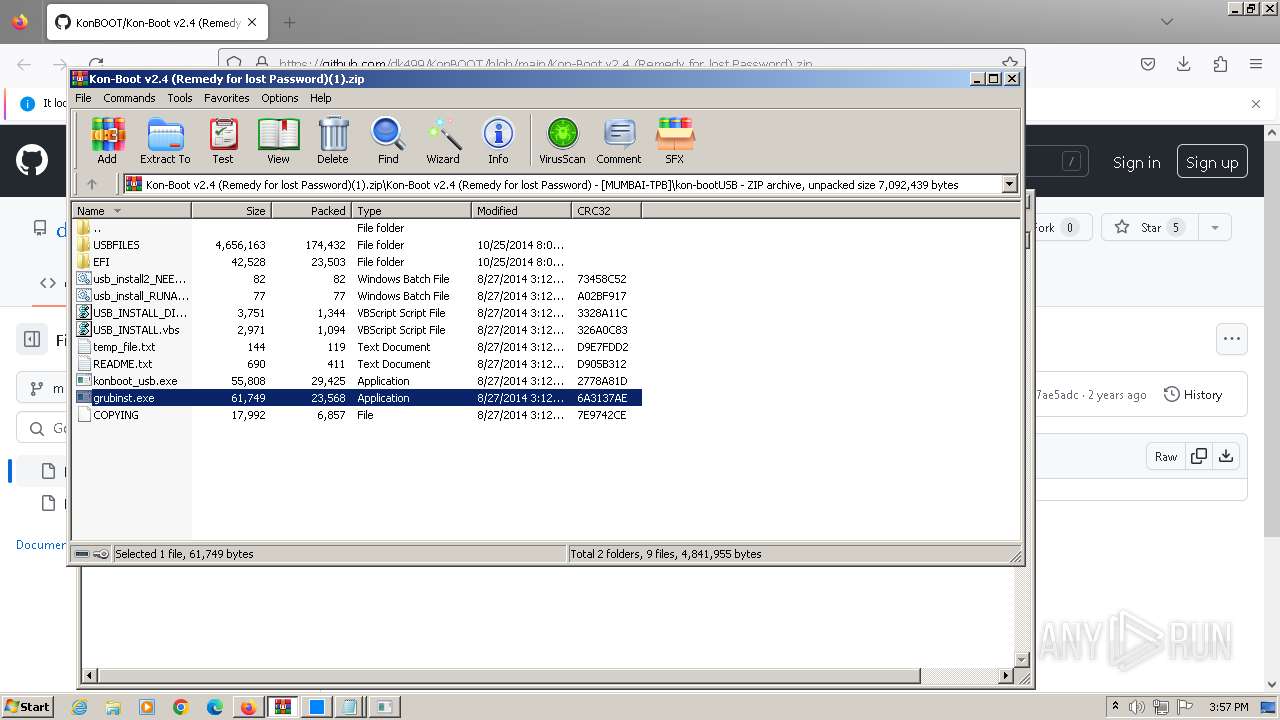Open the Options menu
The image size is (1280, 720).
tap(280, 98)
